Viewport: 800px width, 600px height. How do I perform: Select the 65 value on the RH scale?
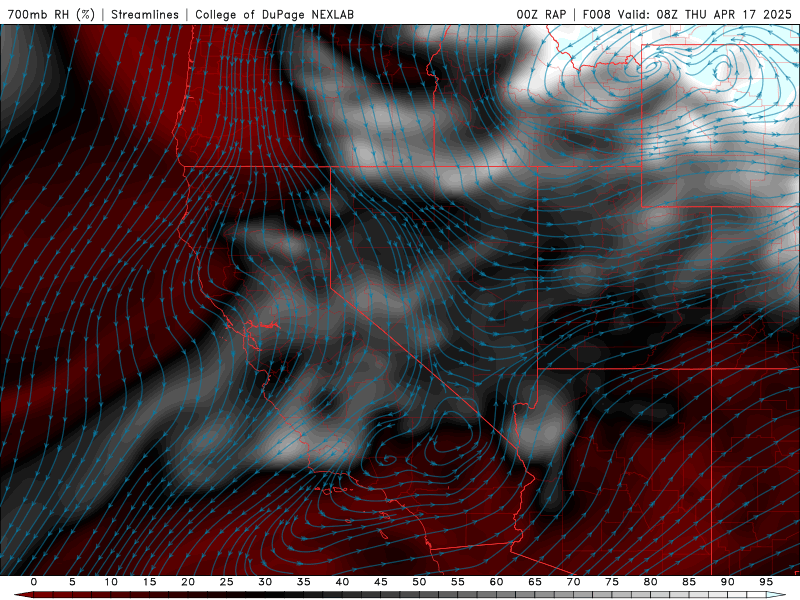click(x=535, y=582)
